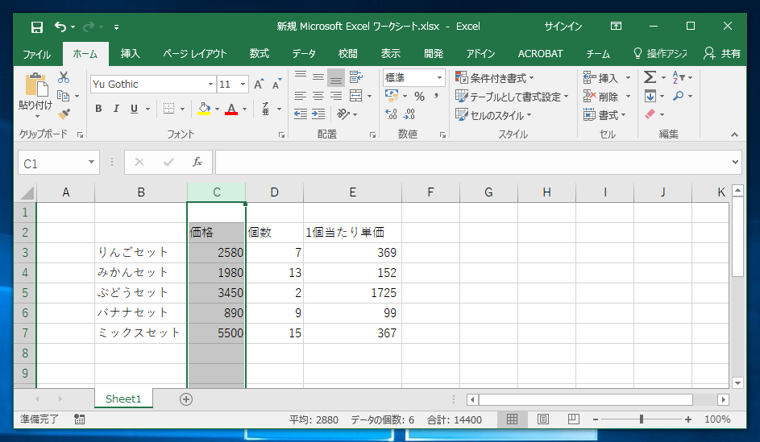760x442 pixels.
Task: Open the 標準 number format dropdown
Action: click(440, 78)
